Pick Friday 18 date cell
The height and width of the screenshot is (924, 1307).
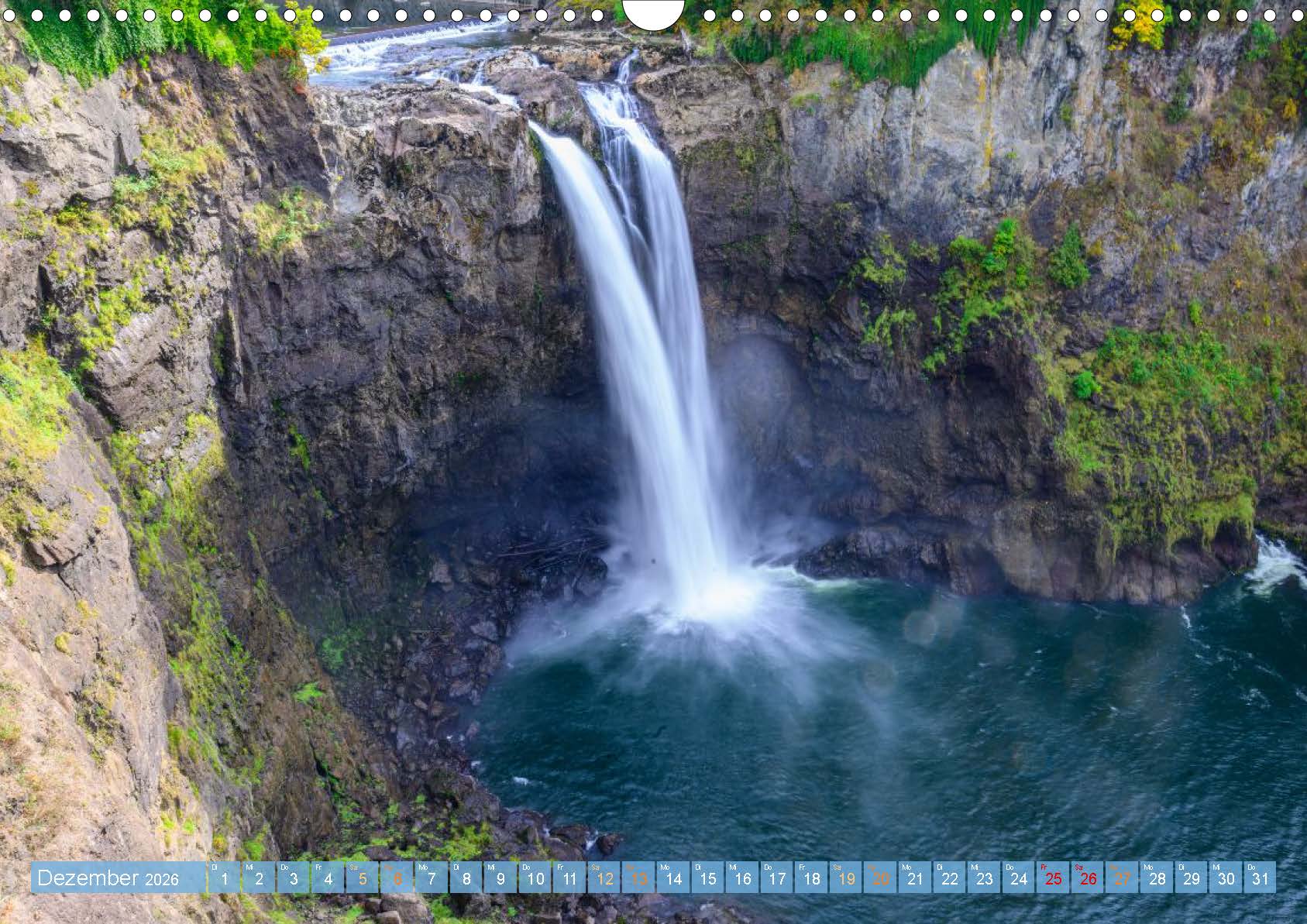811,878
